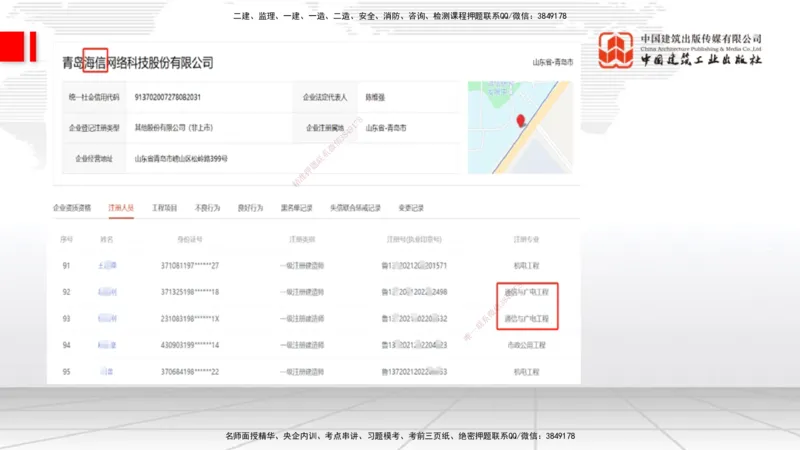Viewport: 800px width, 450px height.
Task: Click the 山东省-青岛市 registration location value
Action: click(x=386, y=128)
